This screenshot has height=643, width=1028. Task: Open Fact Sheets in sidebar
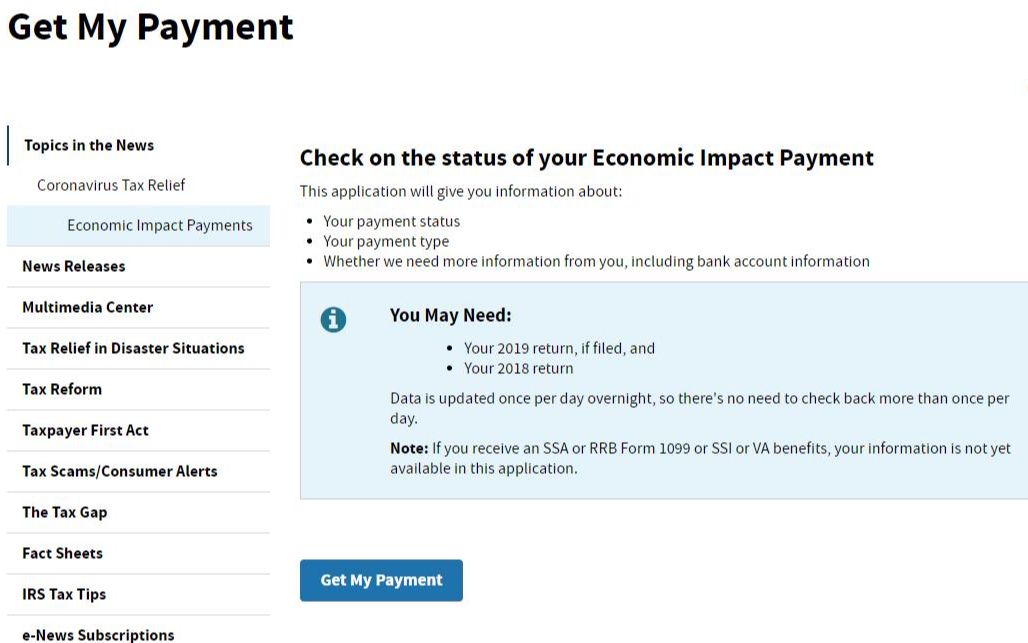pyautogui.click(x=62, y=553)
